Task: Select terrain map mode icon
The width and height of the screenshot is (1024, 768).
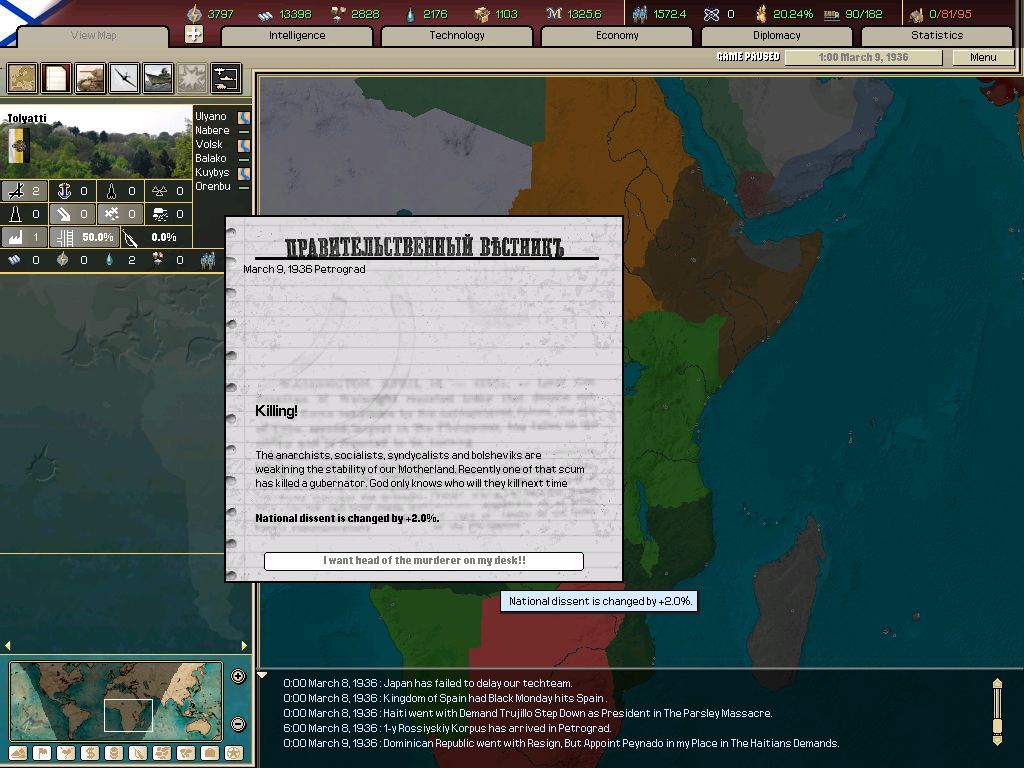Action: [x=18, y=753]
